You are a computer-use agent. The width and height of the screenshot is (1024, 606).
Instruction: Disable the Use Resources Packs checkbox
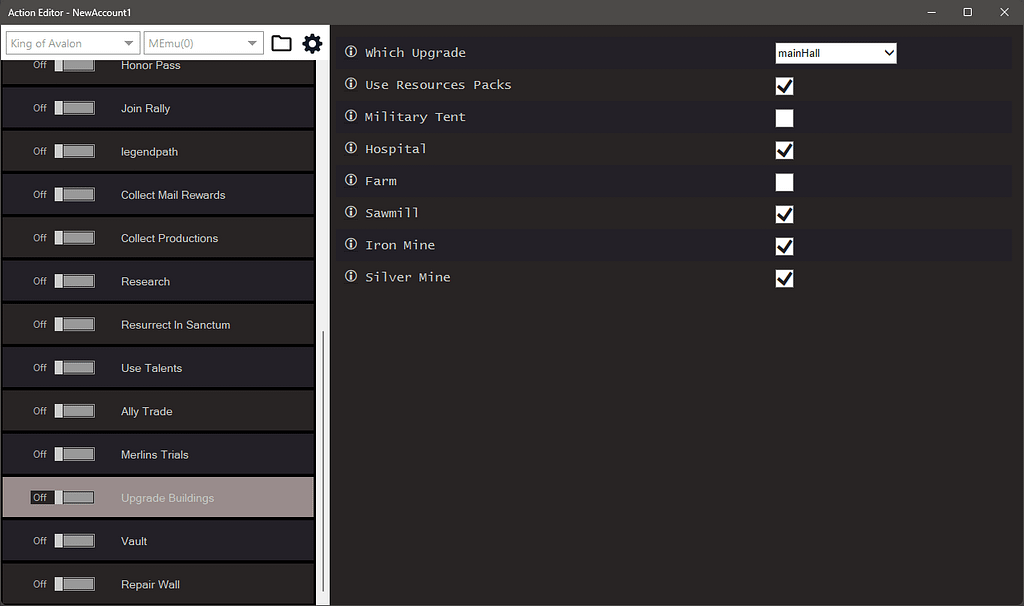784,86
